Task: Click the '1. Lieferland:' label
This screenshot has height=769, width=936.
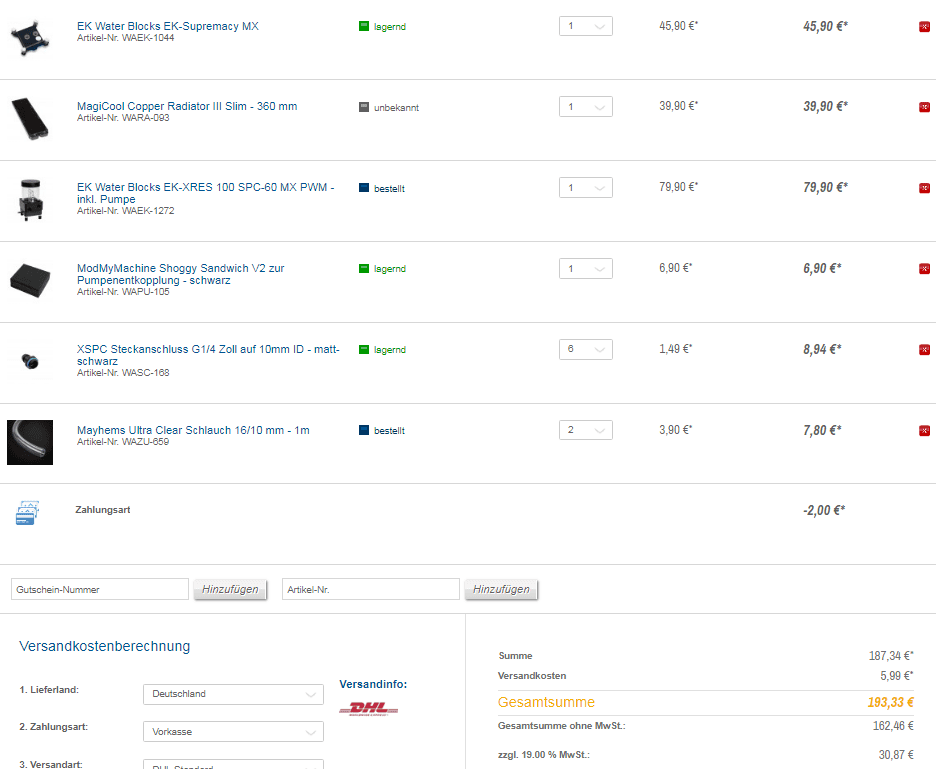Action: (49, 690)
